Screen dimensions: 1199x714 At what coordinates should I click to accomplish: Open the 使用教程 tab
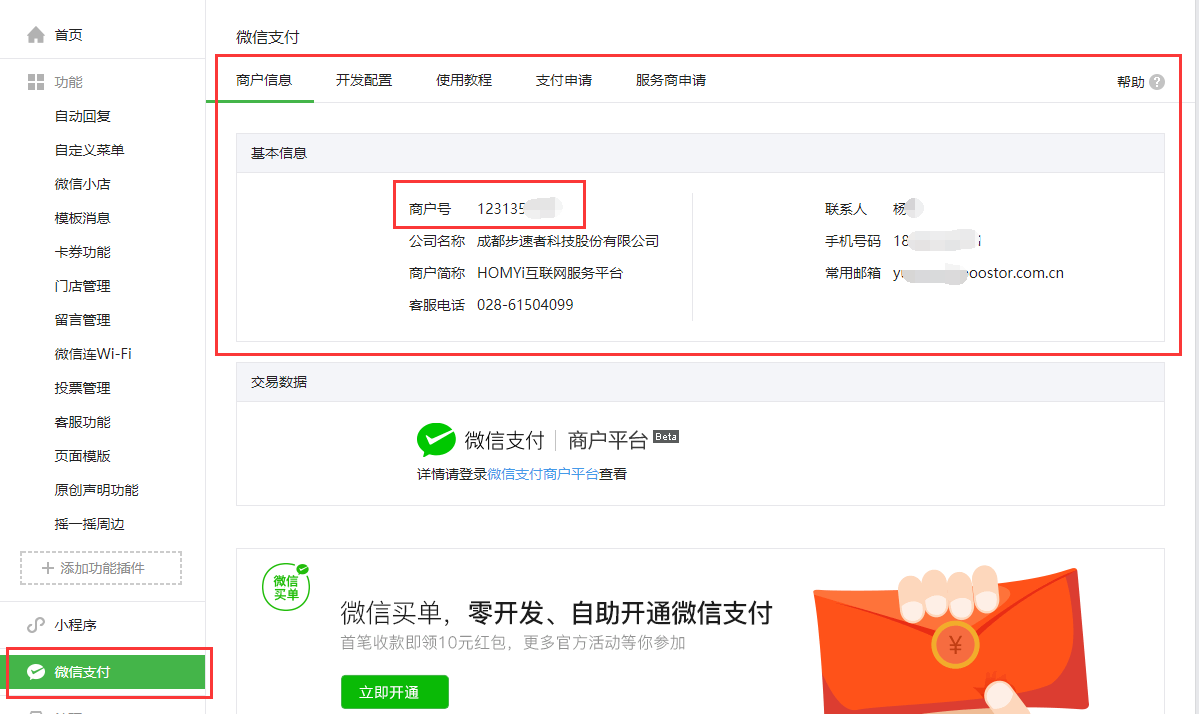tap(464, 80)
